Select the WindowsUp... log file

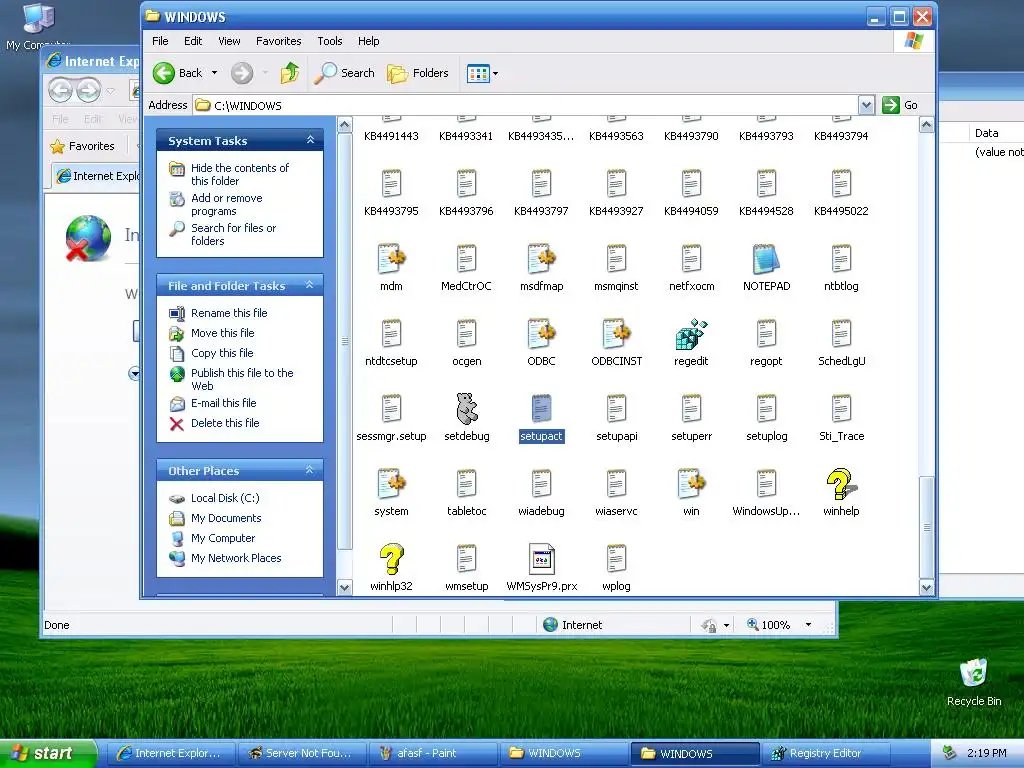click(766, 493)
